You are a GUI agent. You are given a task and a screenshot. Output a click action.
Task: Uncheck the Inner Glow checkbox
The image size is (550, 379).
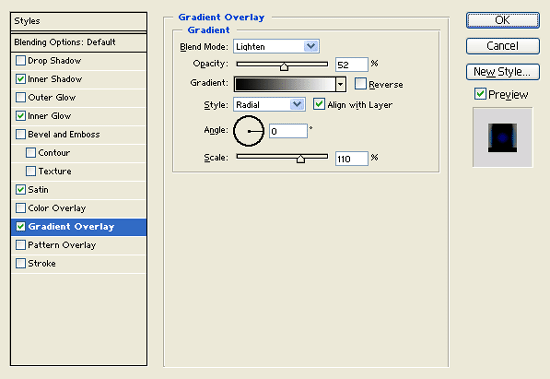coord(21,116)
